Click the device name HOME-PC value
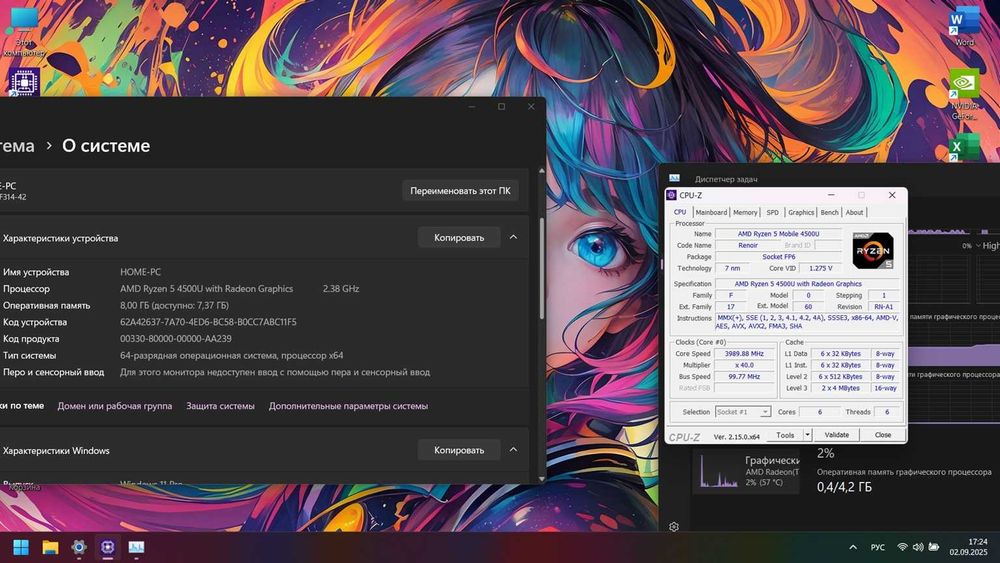The image size is (1000, 563). tap(140, 272)
